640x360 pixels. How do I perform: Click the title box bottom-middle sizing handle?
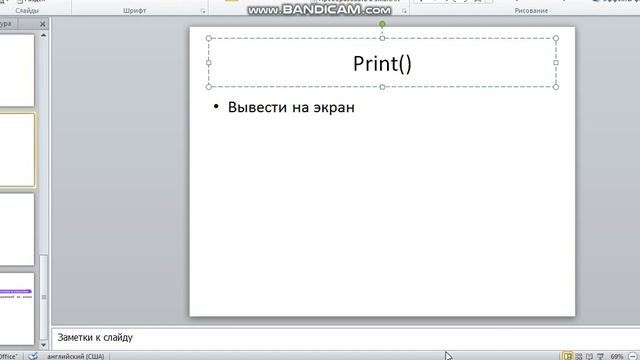382,87
